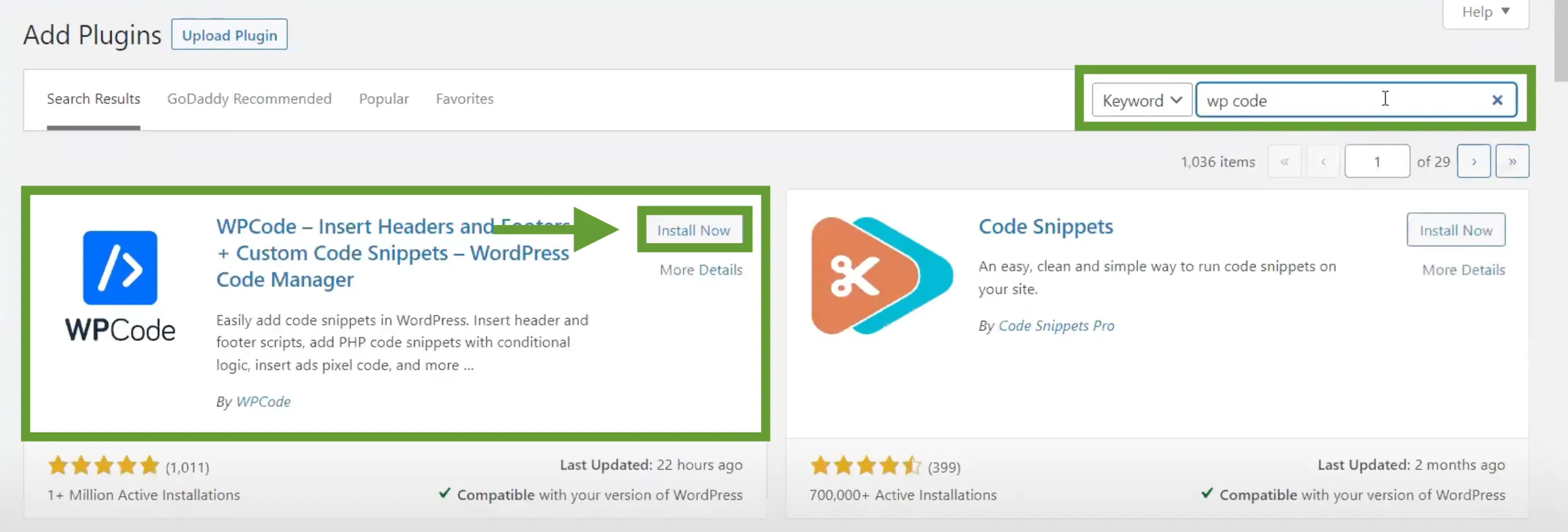The image size is (1568, 532).
Task: Click the Code Snippets star rating
Action: 866,466
